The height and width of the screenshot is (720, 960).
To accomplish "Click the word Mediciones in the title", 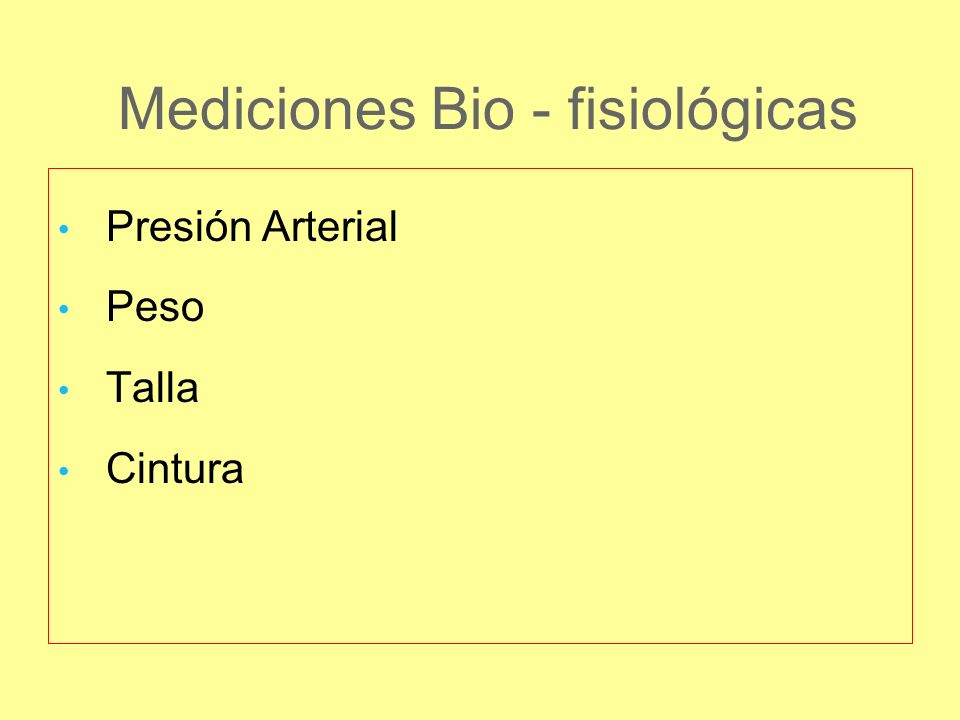I will (x=268, y=109).
